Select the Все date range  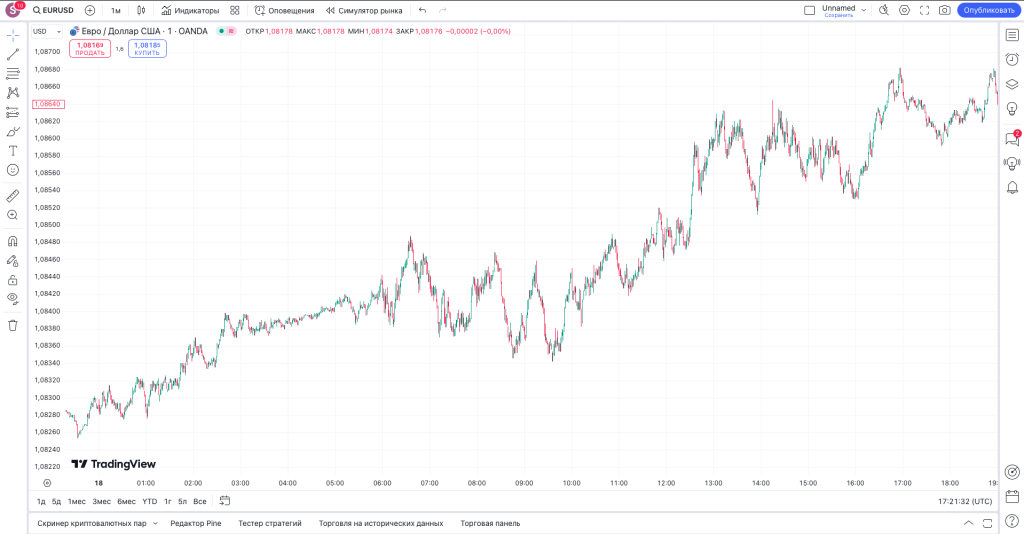200,501
